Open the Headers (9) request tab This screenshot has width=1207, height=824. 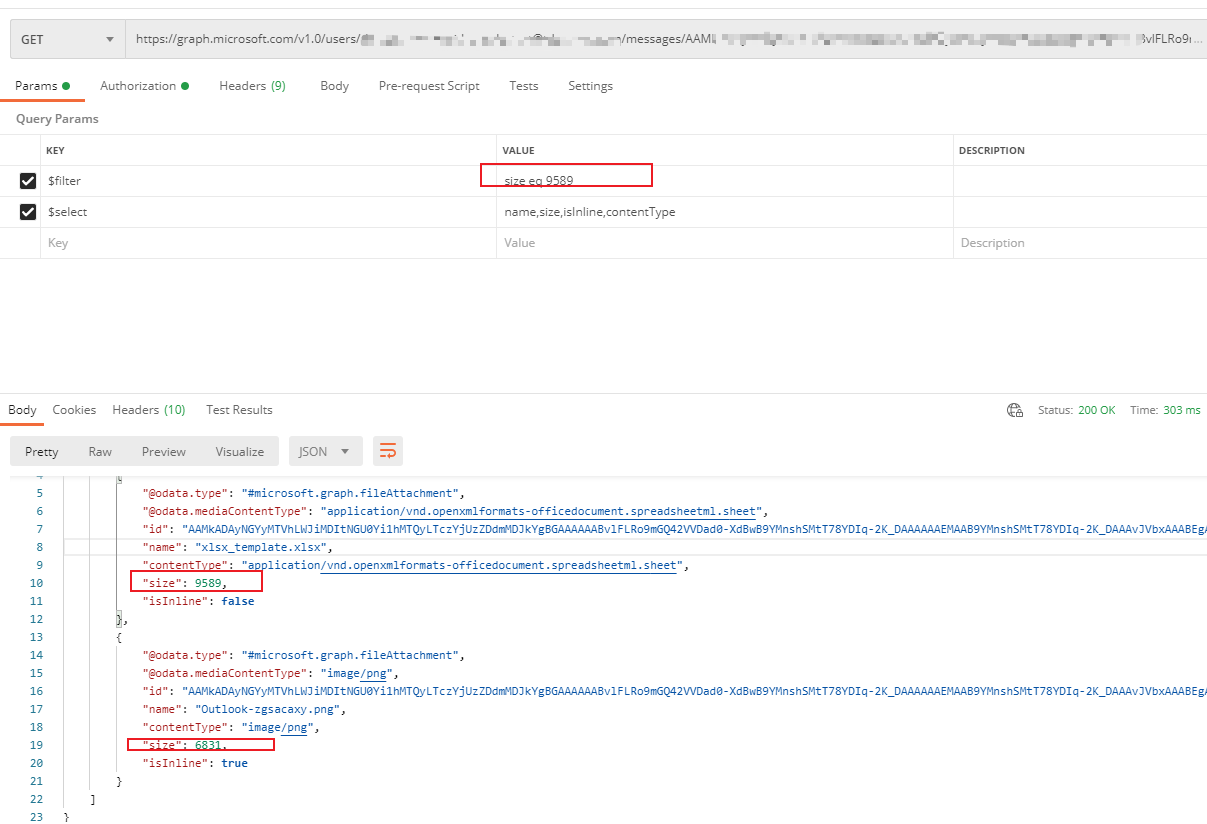point(252,86)
